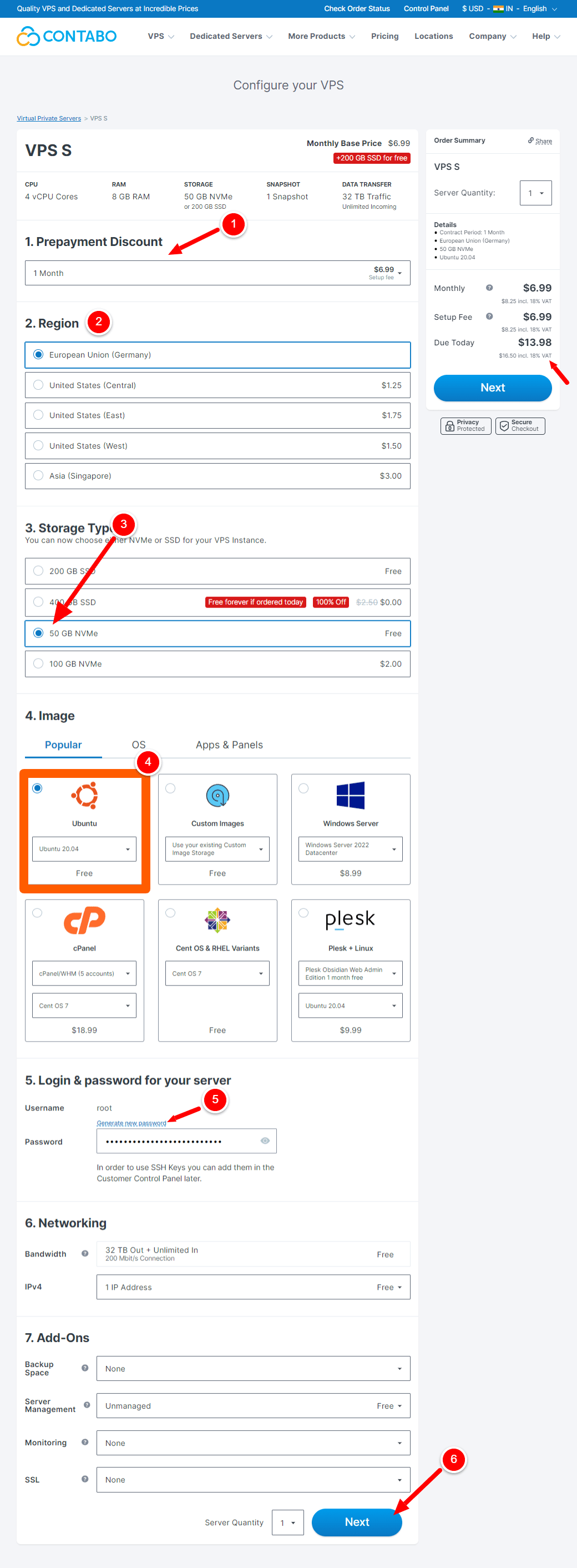Viewport: 577px width, 1568px height.
Task: Open the prepayment period 1 Month dropdown
Action: coord(217,273)
